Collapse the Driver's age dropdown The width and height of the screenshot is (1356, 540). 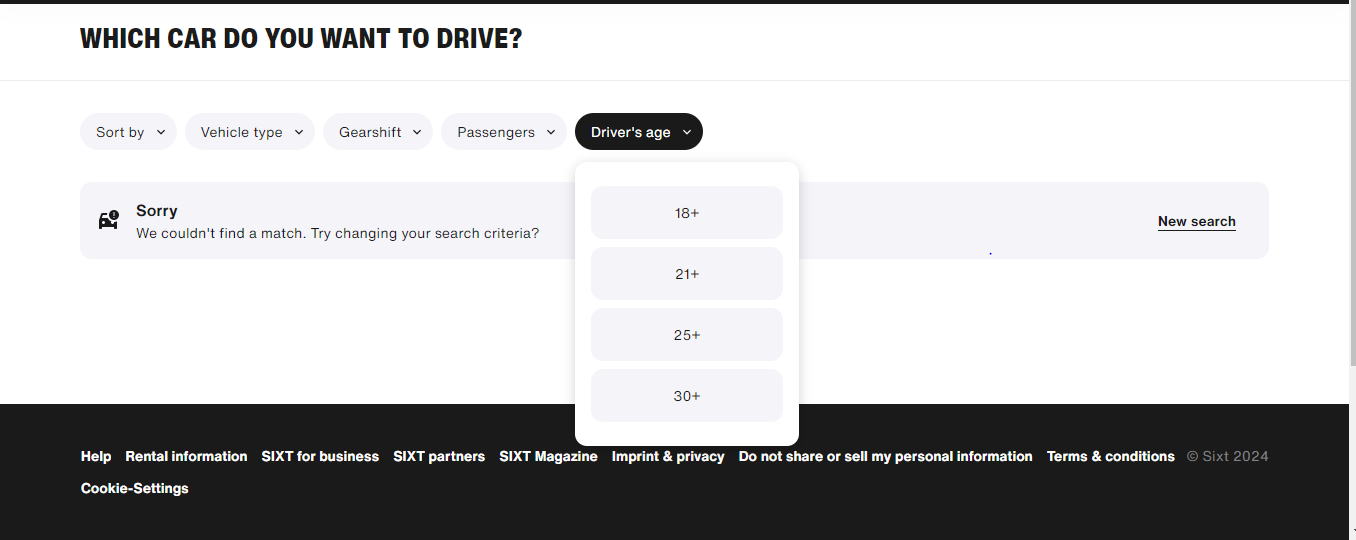pos(638,132)
